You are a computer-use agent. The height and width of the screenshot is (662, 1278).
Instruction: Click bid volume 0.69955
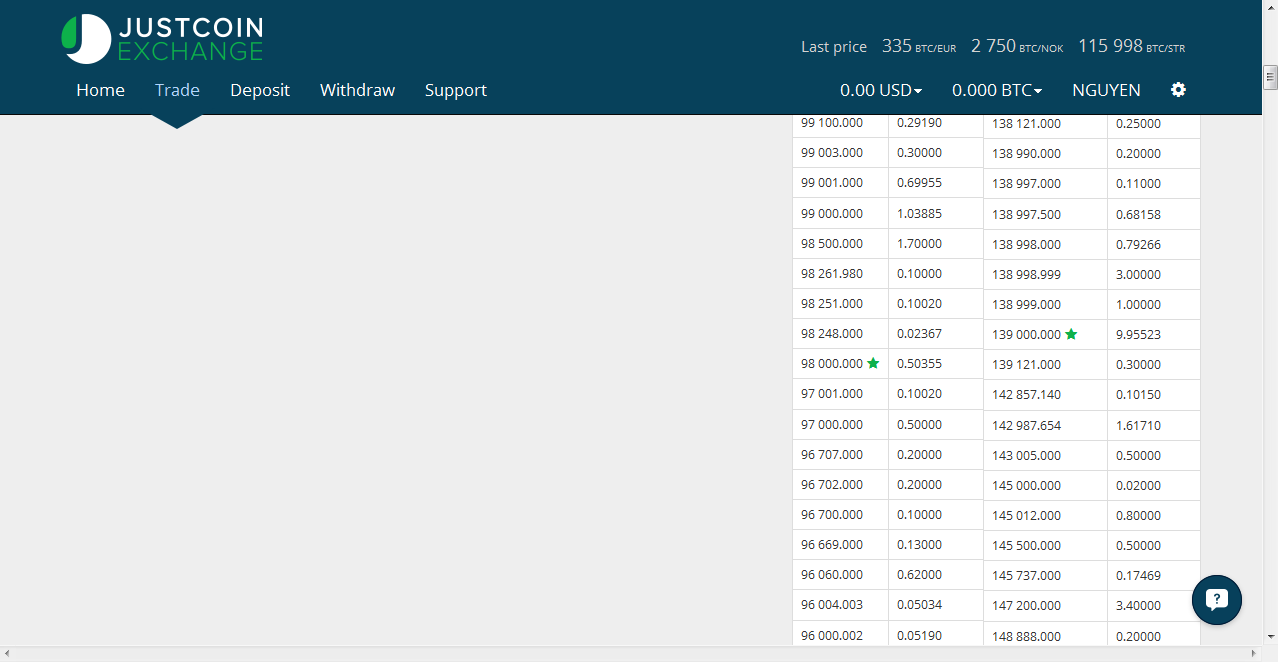[x=919, y=182]
